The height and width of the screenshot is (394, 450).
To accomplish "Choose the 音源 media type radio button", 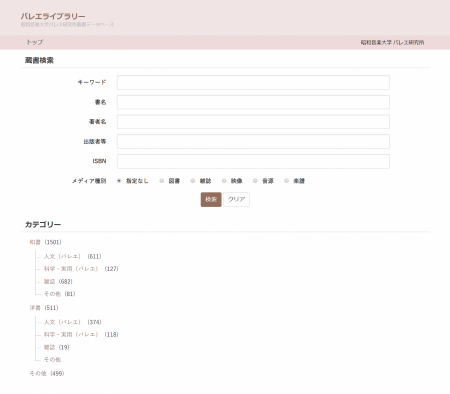I will point(255,181).
